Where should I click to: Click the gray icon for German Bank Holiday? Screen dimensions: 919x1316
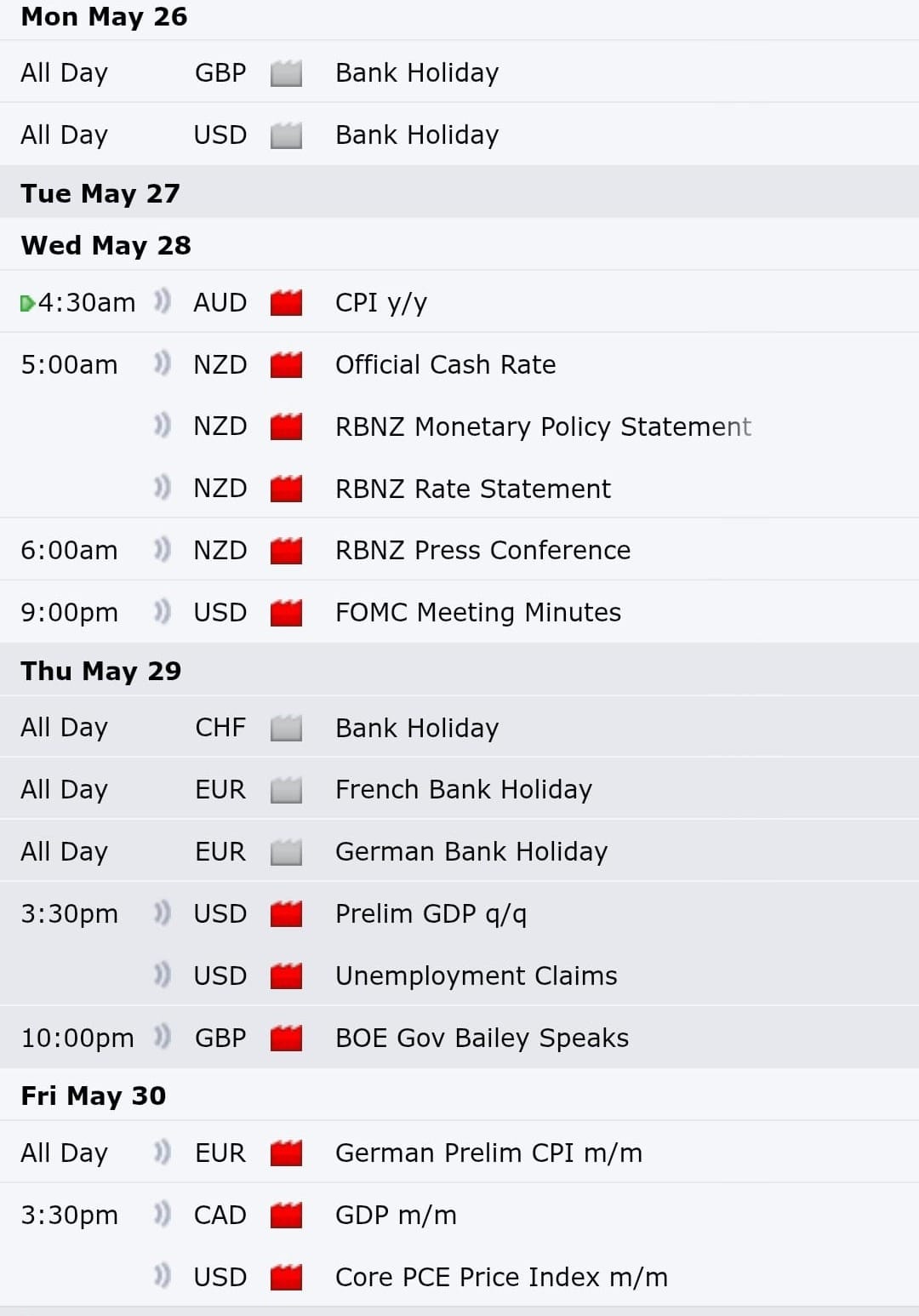tap(286, 852)
